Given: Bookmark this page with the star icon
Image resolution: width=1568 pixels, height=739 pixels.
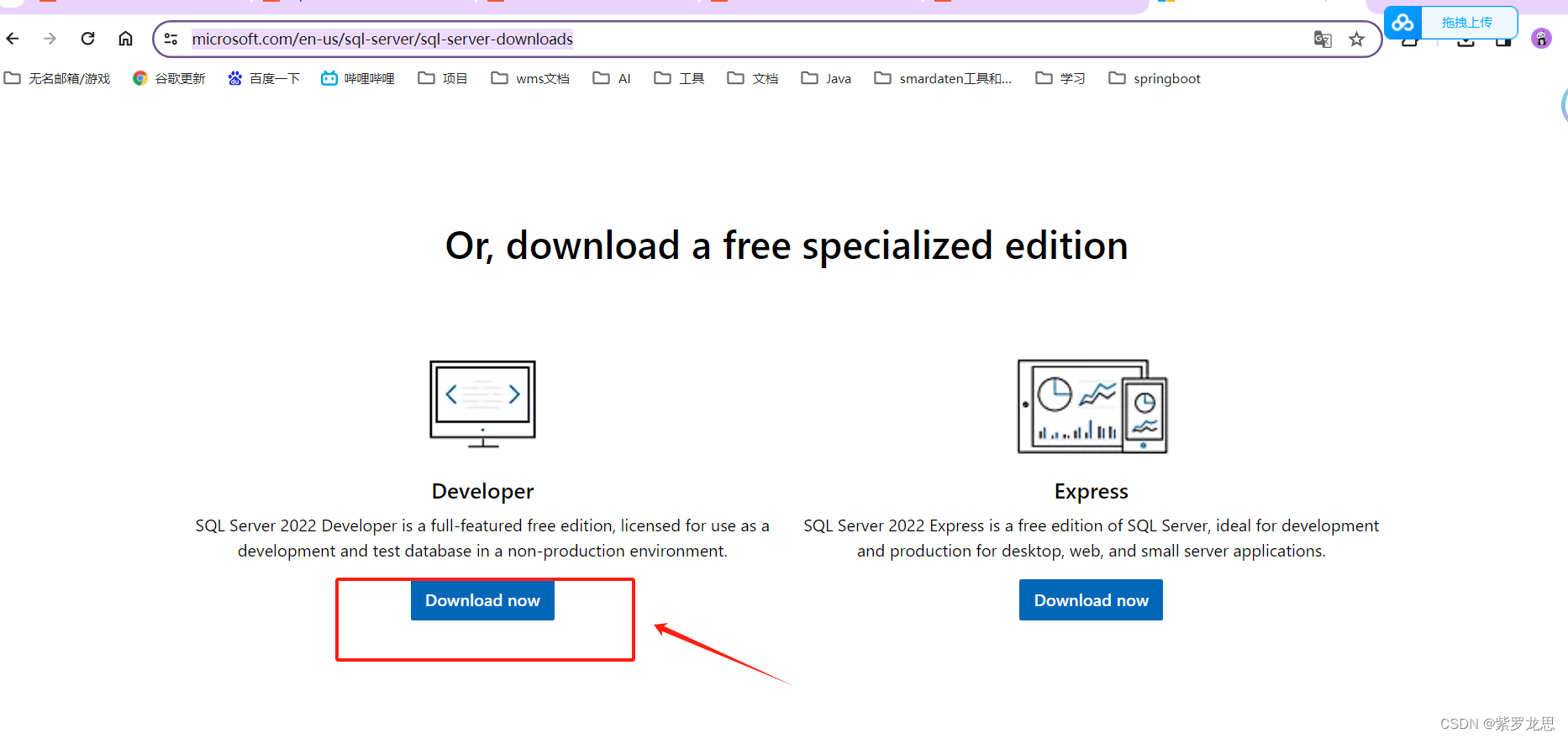Looking at the screenshot, I should (x=1356, y=39).
